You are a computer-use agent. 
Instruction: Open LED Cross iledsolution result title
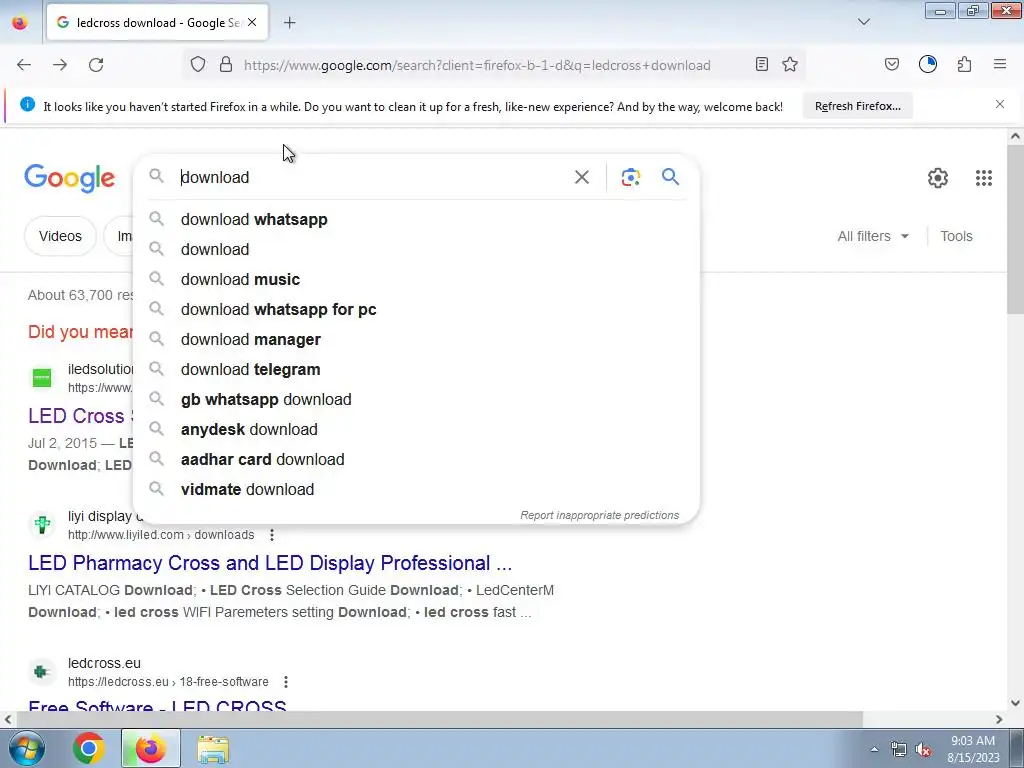80,416
